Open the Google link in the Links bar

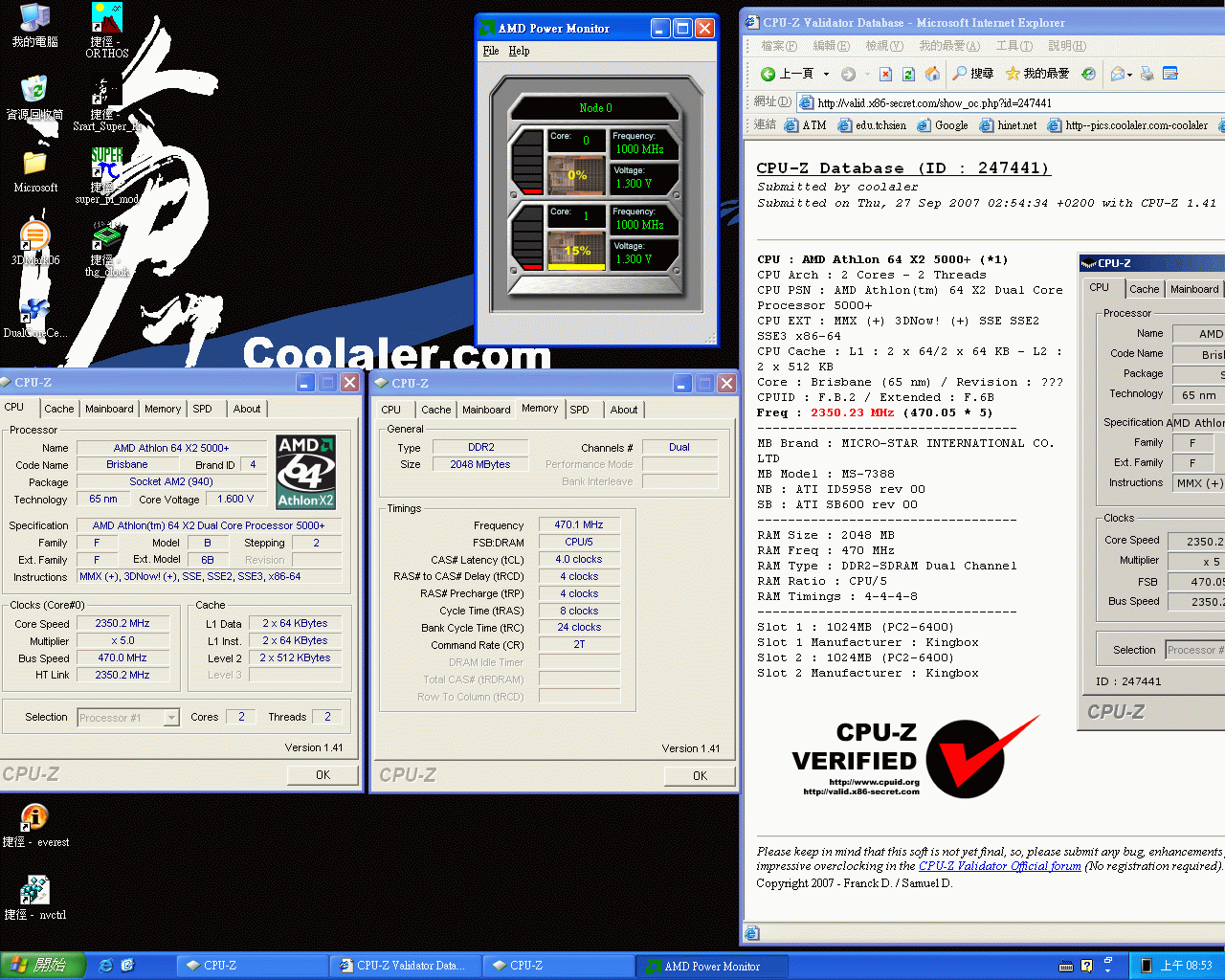(943, 125)
